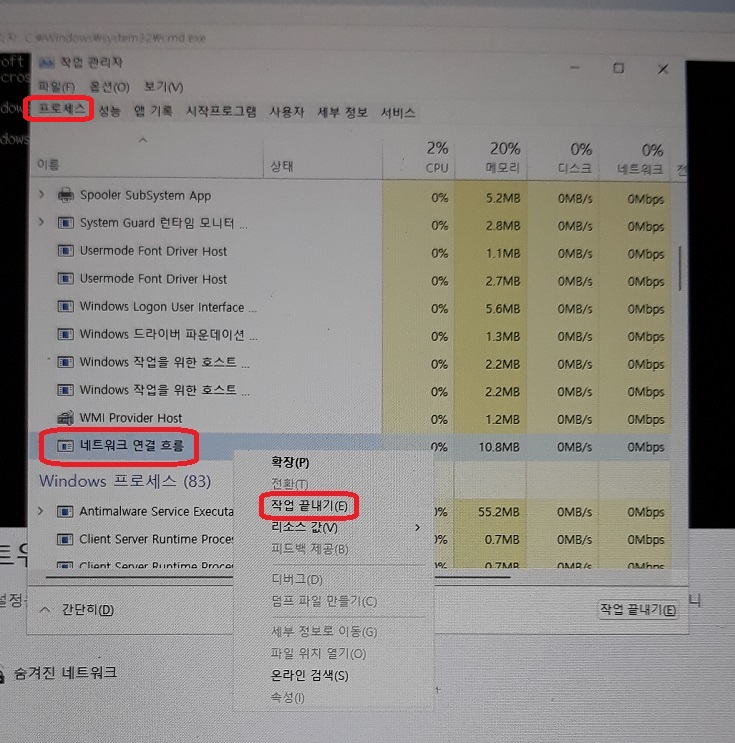The height and width of the screenshot is (743, 735).
Task: Click the 5.2MB memory value of Spooler
Action: pos(503,198)
